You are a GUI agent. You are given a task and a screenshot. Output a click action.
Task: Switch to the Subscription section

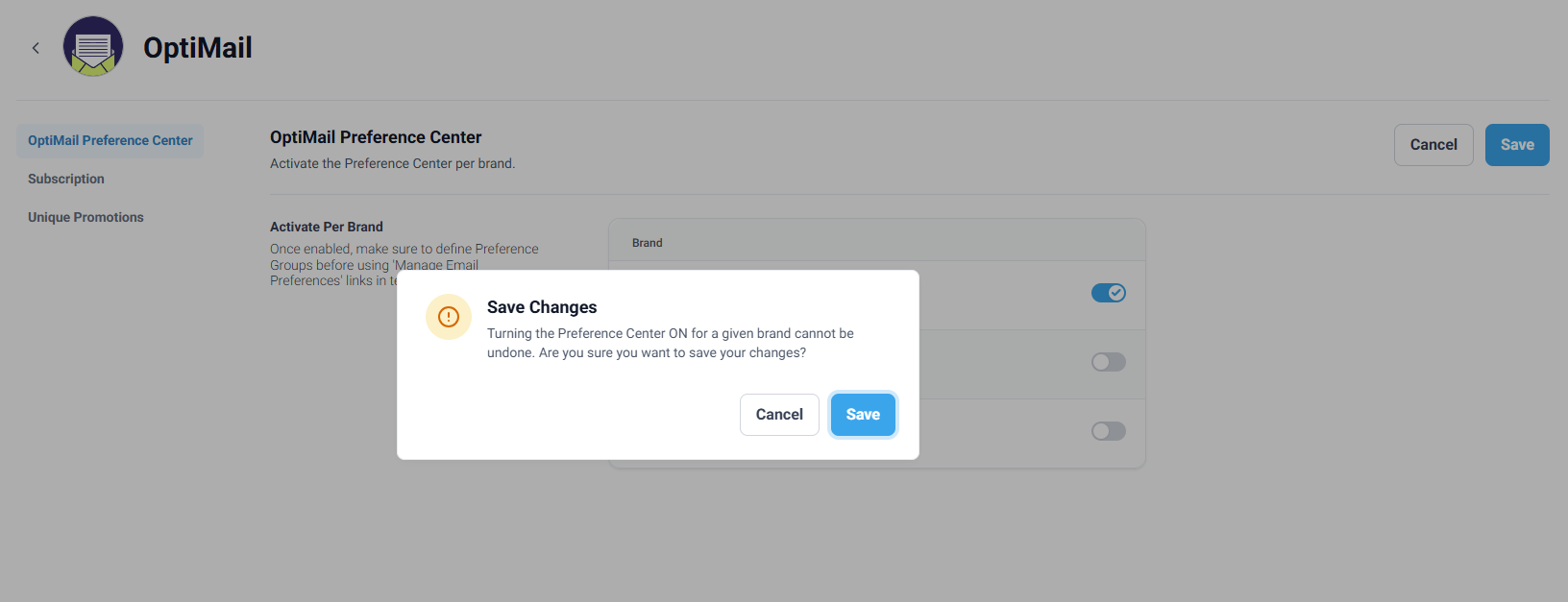point(66,179)
